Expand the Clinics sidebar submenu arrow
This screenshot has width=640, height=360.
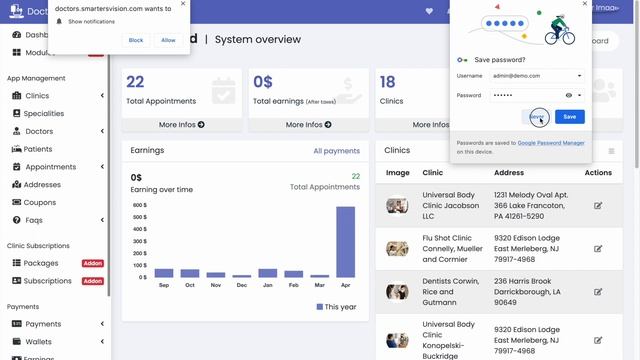coord(102,96)
